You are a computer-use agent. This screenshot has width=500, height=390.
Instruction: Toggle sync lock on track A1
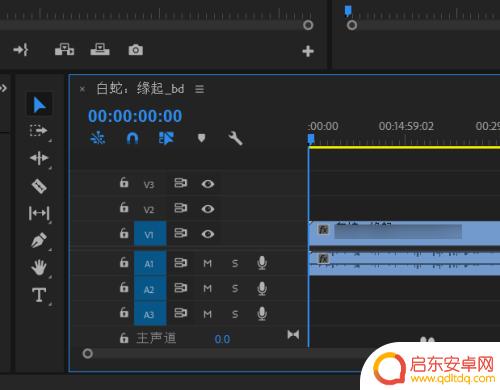(181, 263)
